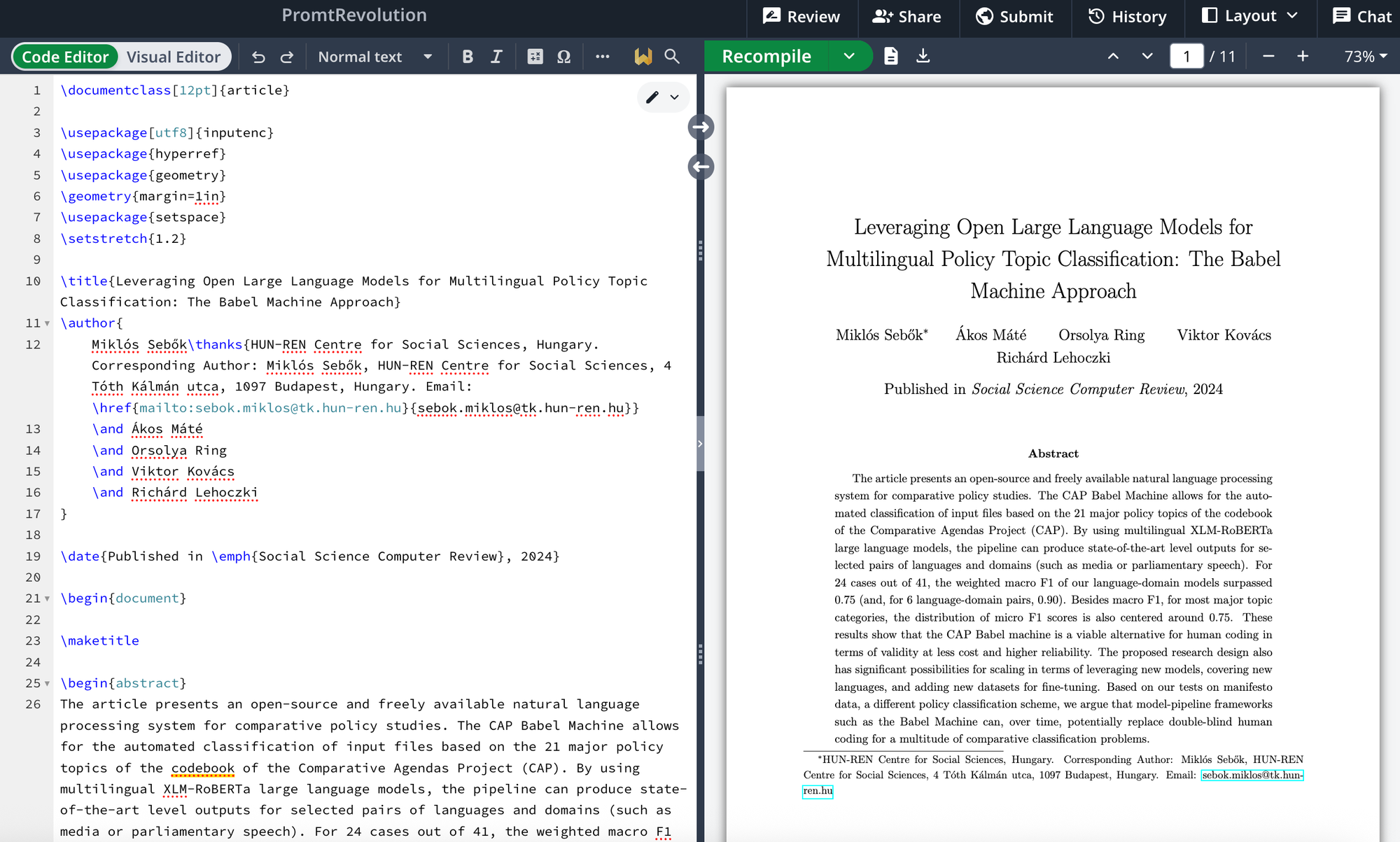
Task: Go to previous PDF page
Action: pos(1113,56)
